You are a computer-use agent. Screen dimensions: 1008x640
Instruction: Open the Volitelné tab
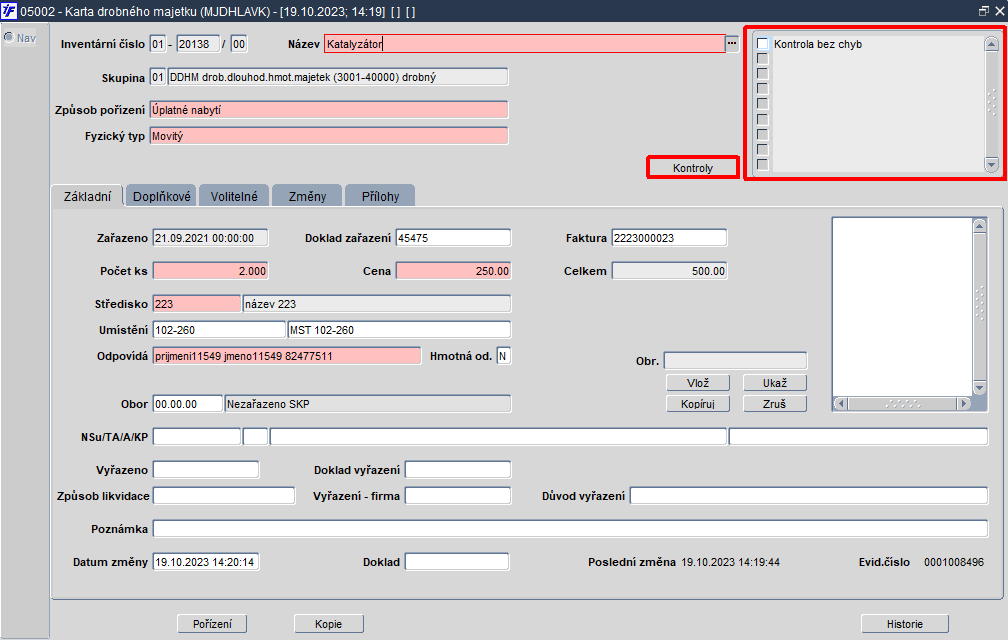coord(234,196)
